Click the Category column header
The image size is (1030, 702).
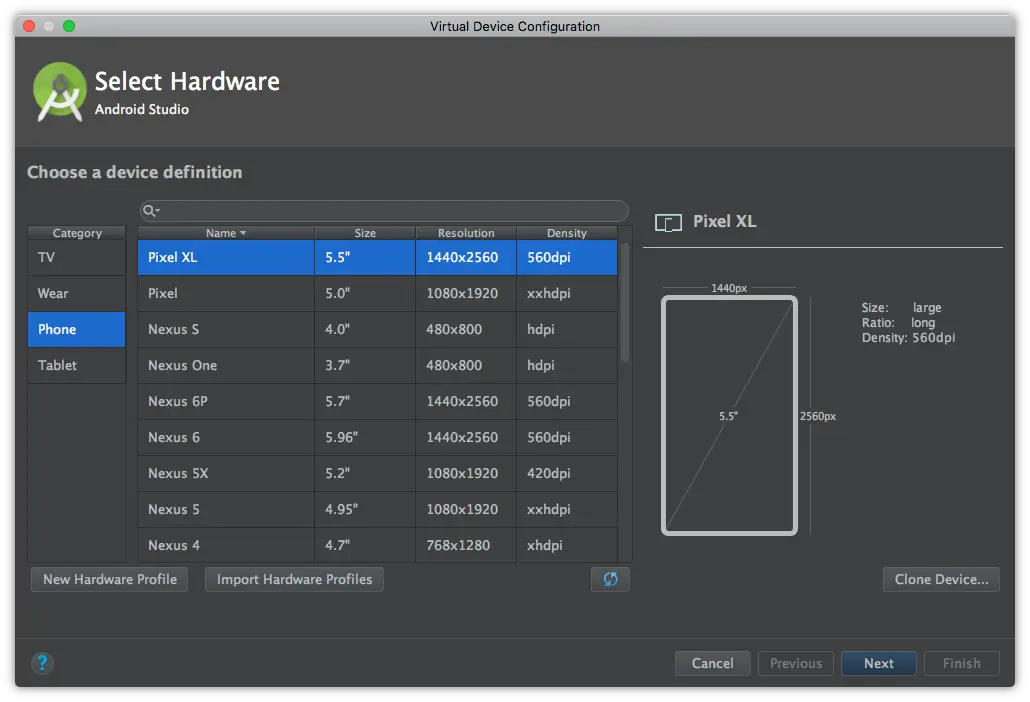tap(77, 233)
